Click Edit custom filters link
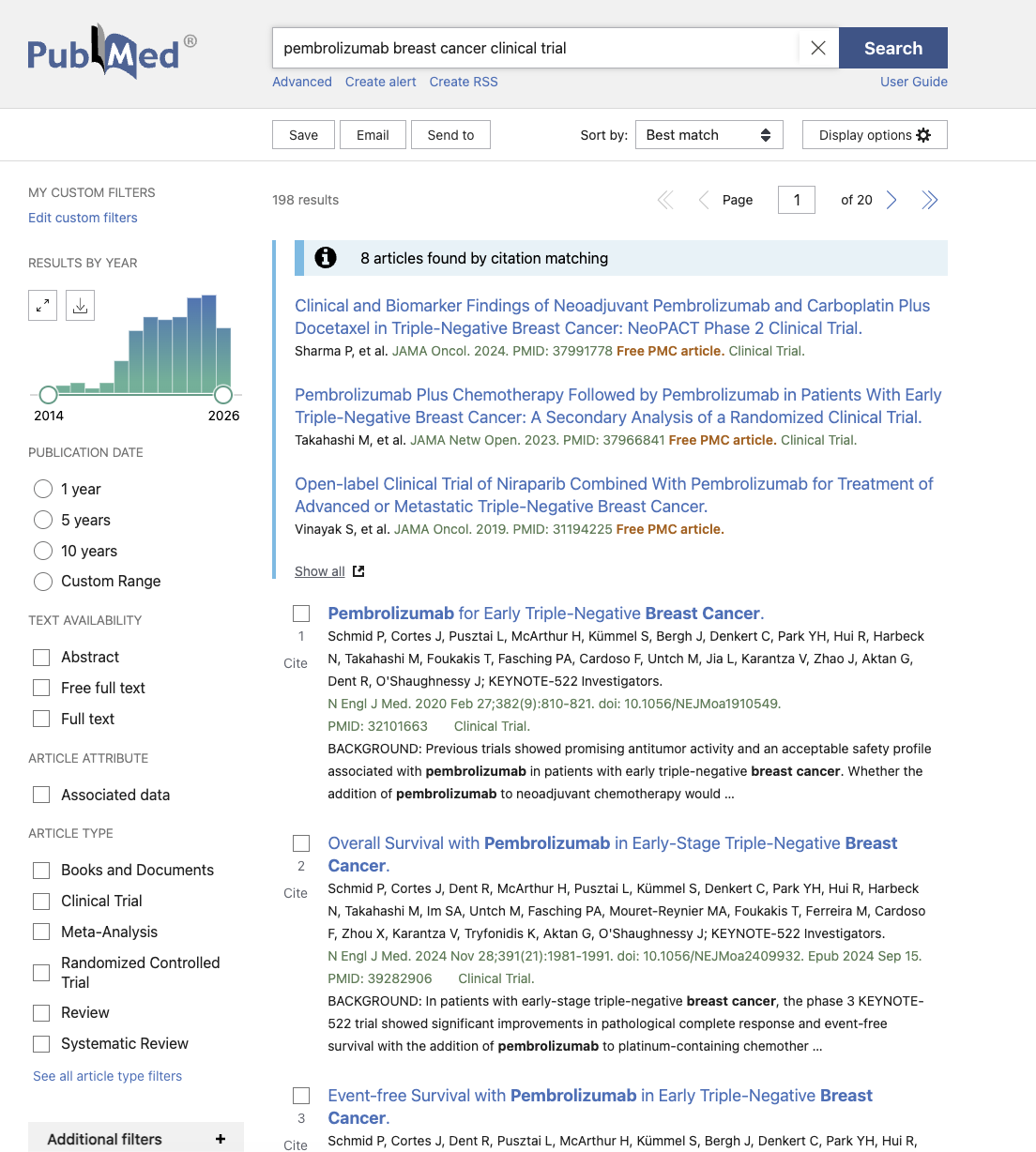1036x1152 pixels. (83, 218)
